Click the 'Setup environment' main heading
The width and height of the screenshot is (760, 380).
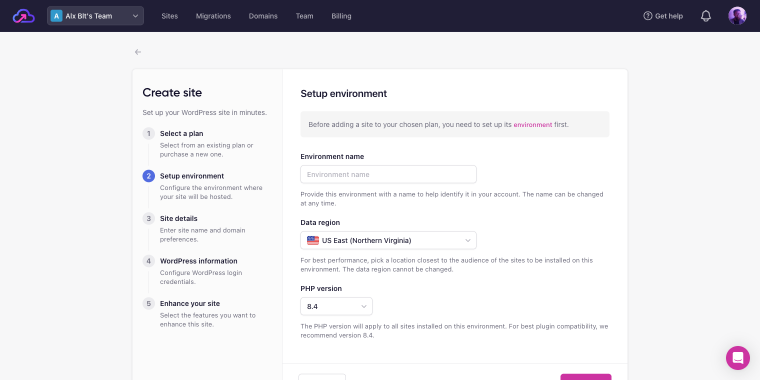pos(344,94)
